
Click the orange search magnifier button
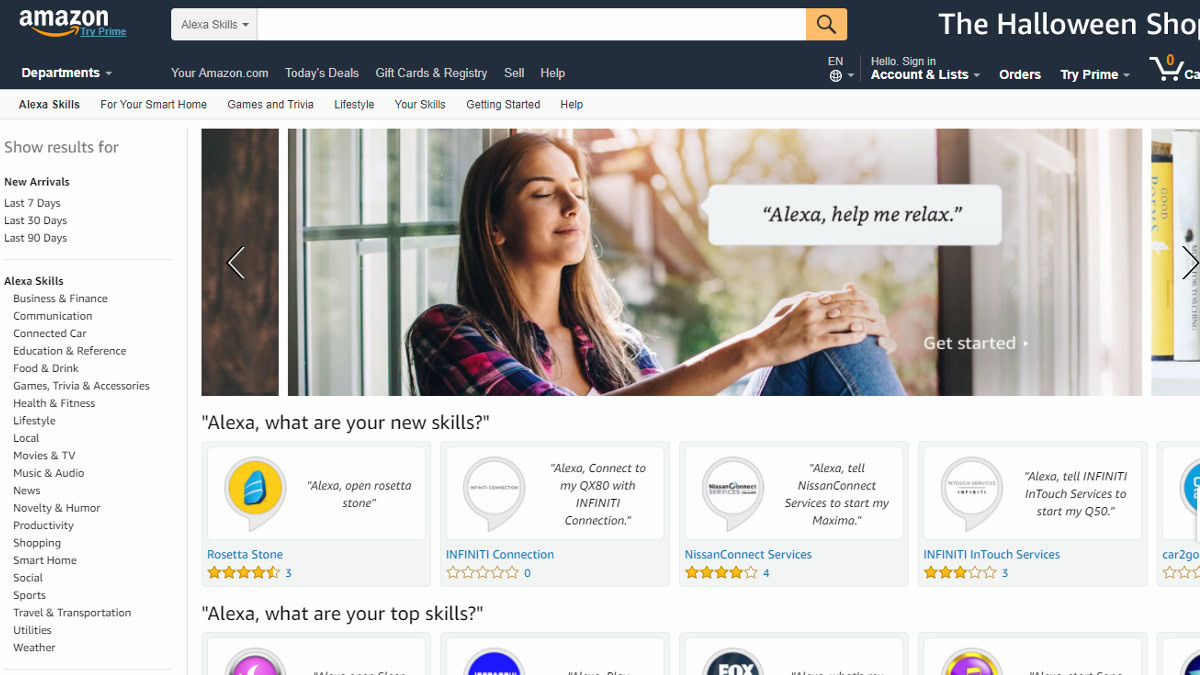(x=826, y=24)
